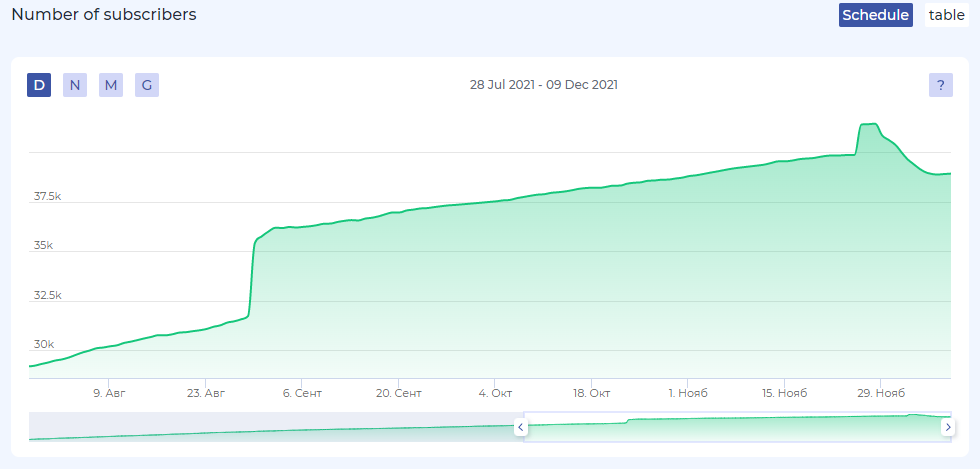Click the 28 Jul 2021 - 09 Dec 2021 label
980x469 pixels.
(544, 85)
